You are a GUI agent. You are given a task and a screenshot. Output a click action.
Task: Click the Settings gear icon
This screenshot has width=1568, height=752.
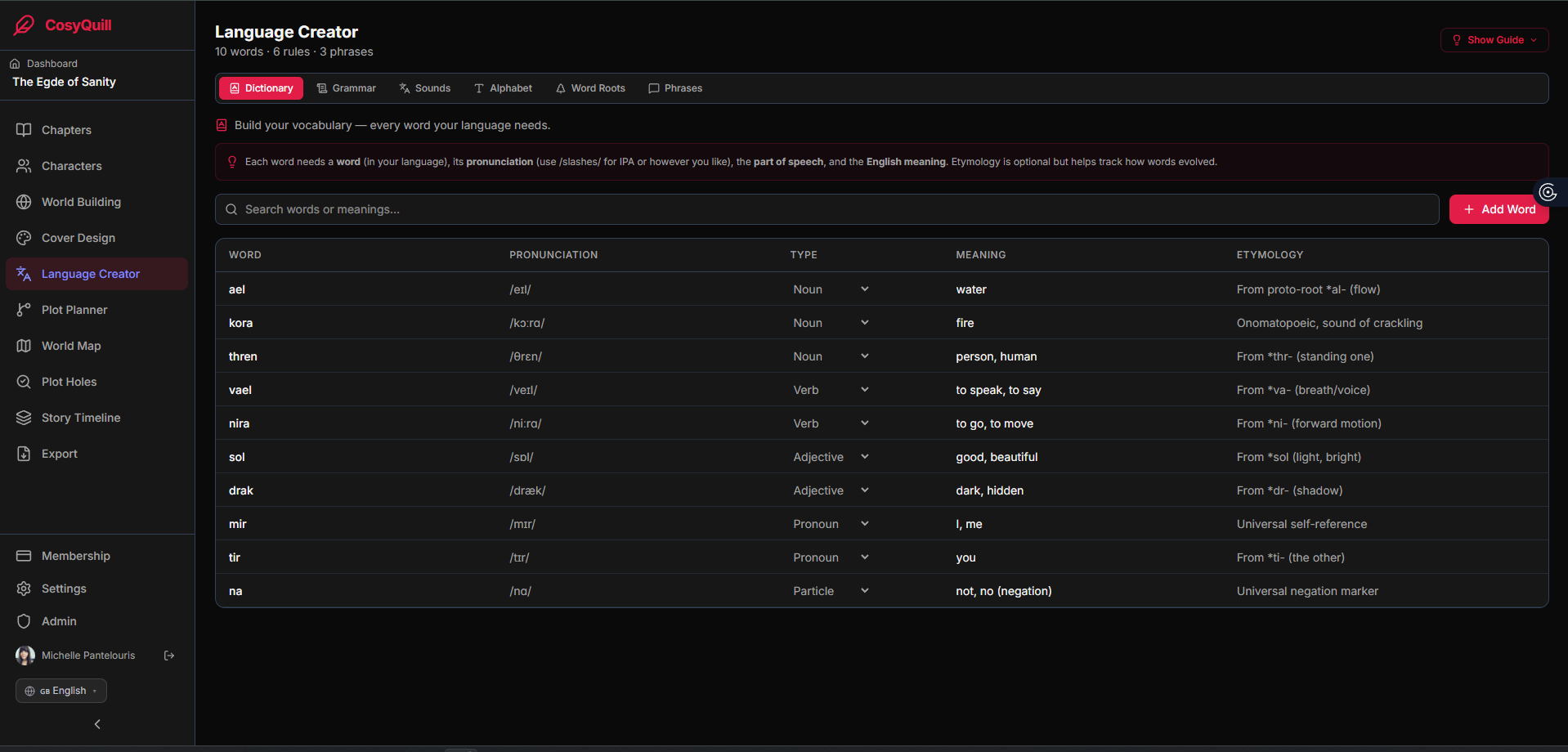24,589
